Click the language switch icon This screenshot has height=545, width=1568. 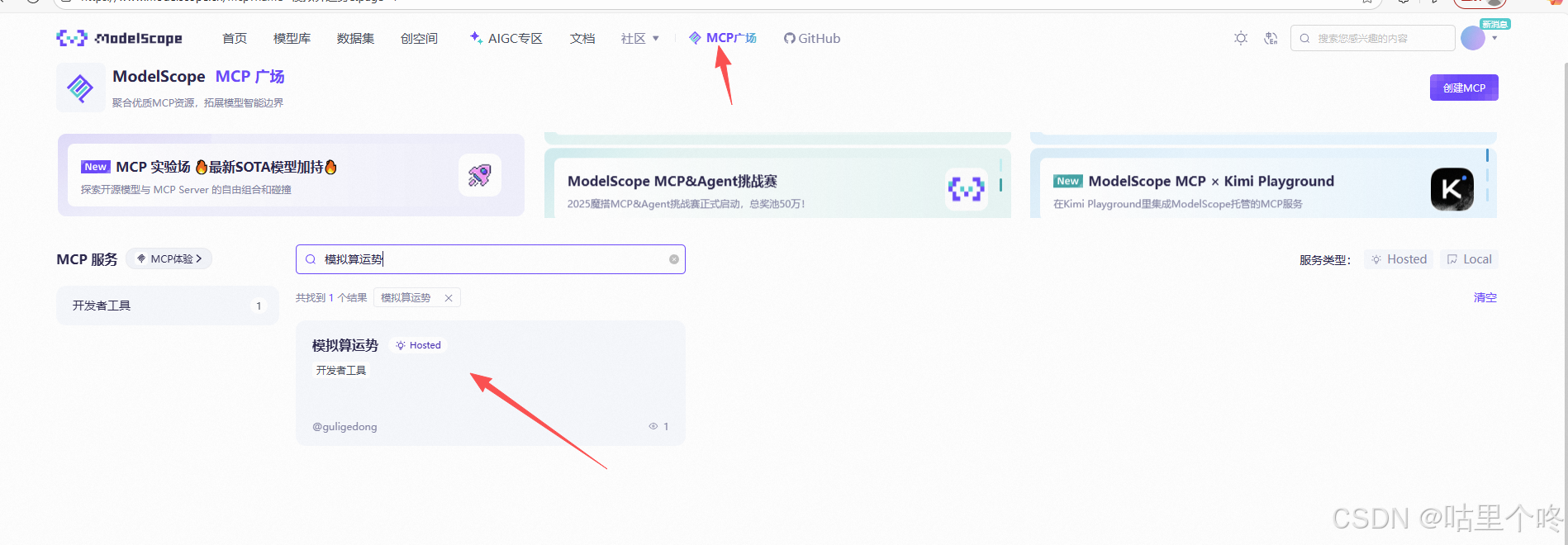pyautogui.click(x=1271, y=38)
